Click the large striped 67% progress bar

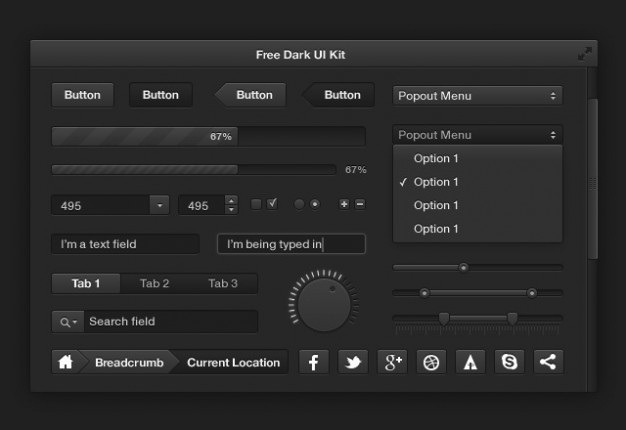point(208,137)
